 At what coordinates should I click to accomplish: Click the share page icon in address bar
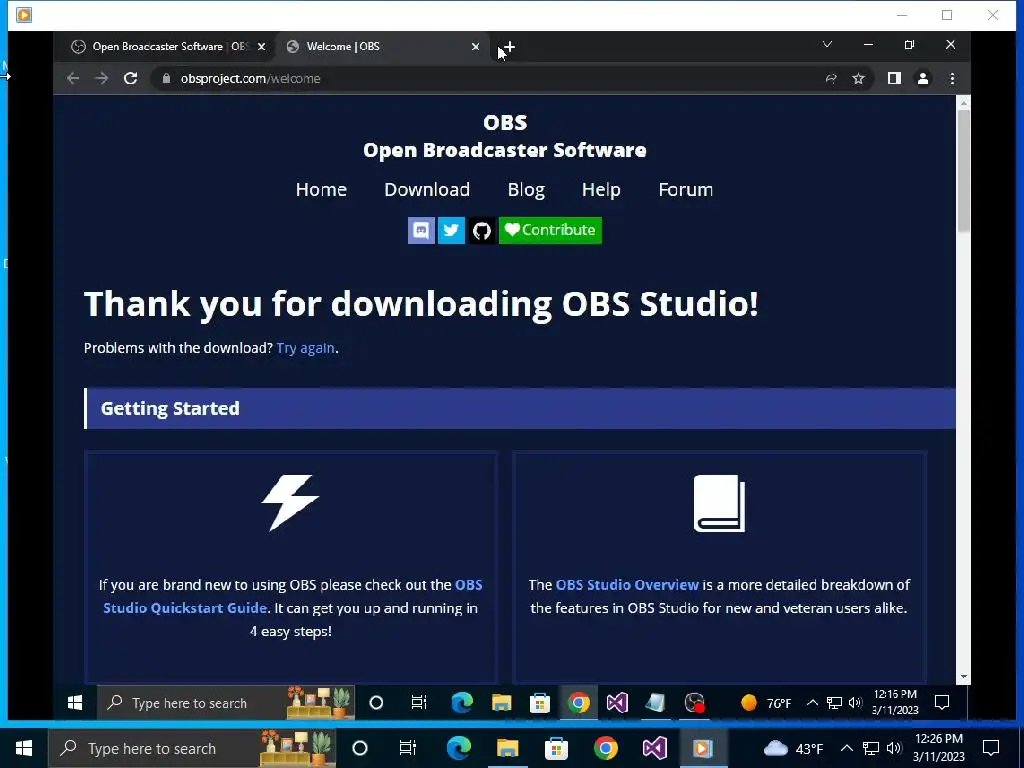(x=831, y=79)
